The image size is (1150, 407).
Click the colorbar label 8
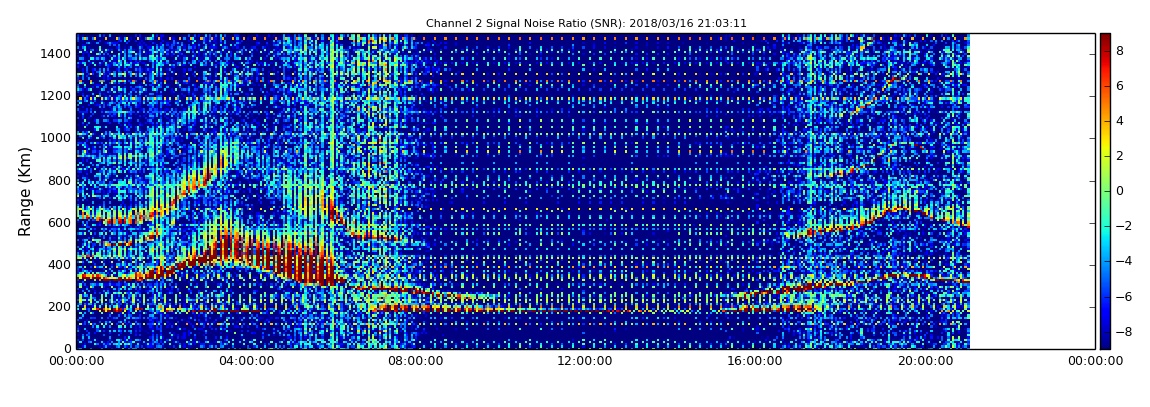tap(1120, 51)
